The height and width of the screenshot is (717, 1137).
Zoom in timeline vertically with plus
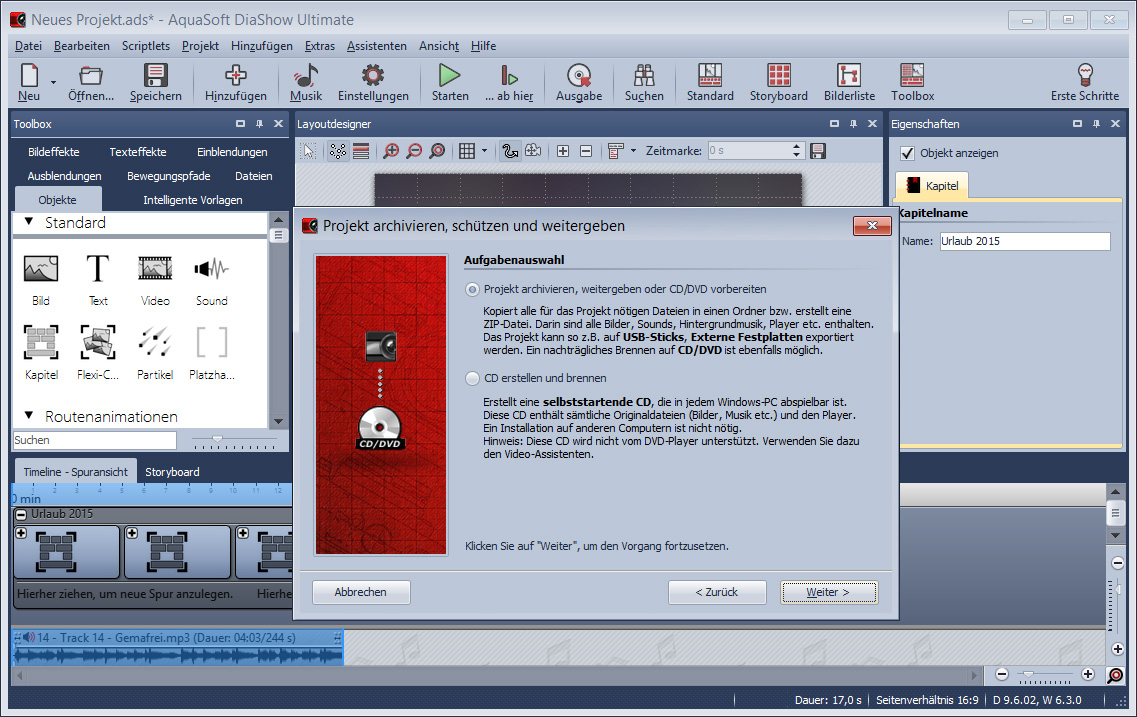(x=1117, y=649)
